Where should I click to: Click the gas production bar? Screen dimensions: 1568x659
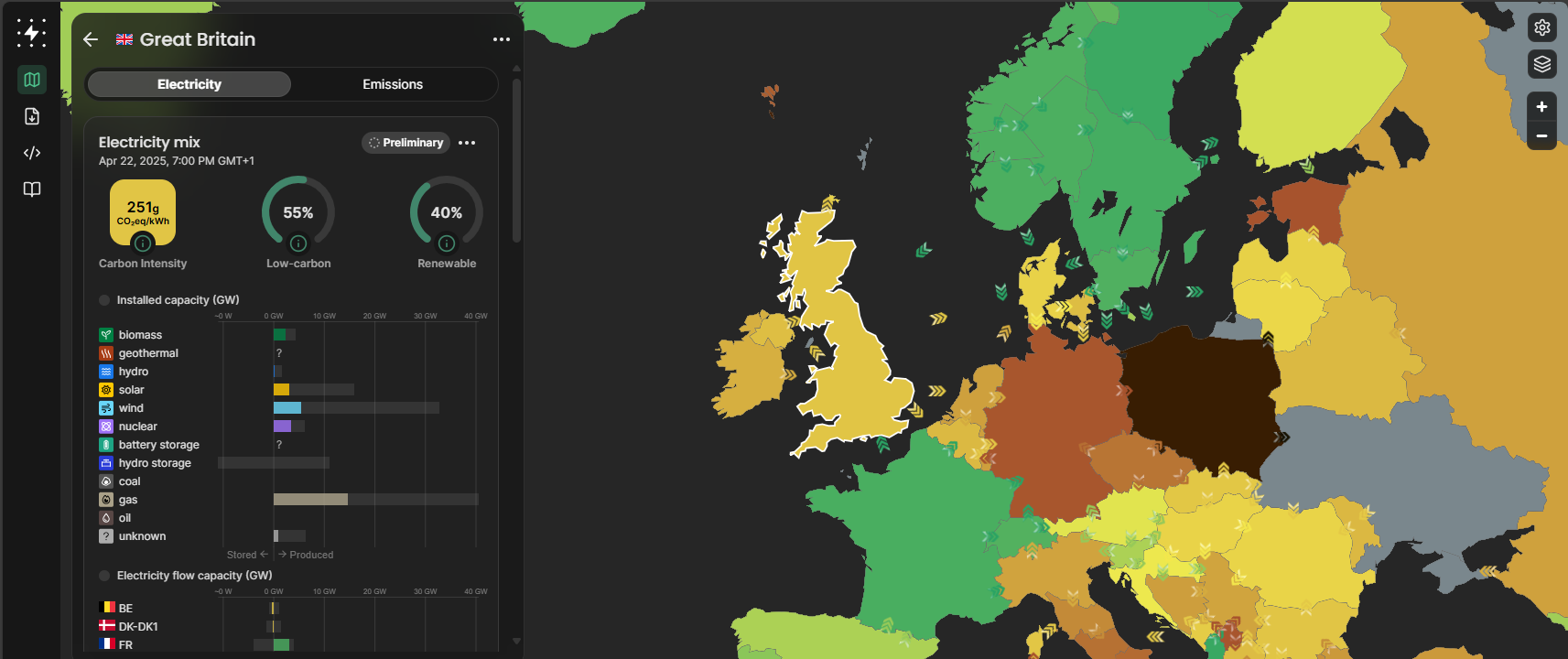[310, 500]
